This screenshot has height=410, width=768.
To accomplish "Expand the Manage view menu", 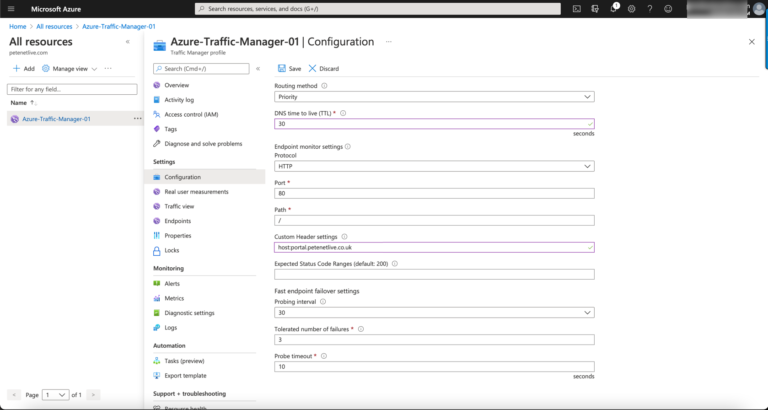I will 70,69.
